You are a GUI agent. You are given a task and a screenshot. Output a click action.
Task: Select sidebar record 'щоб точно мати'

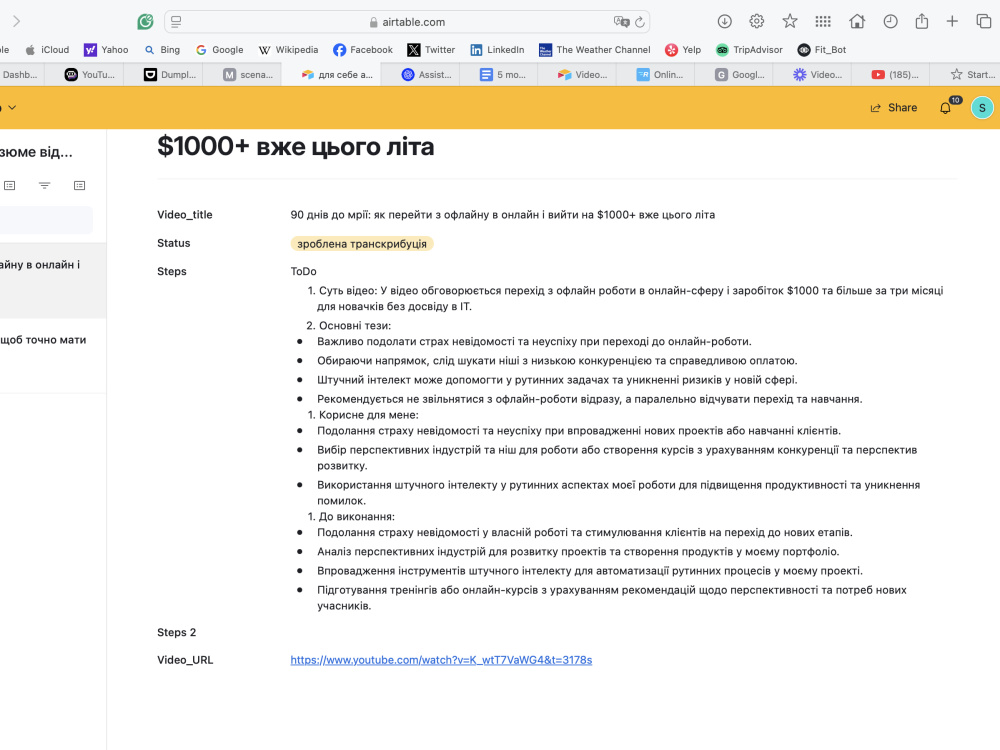(x=54, y=356)
